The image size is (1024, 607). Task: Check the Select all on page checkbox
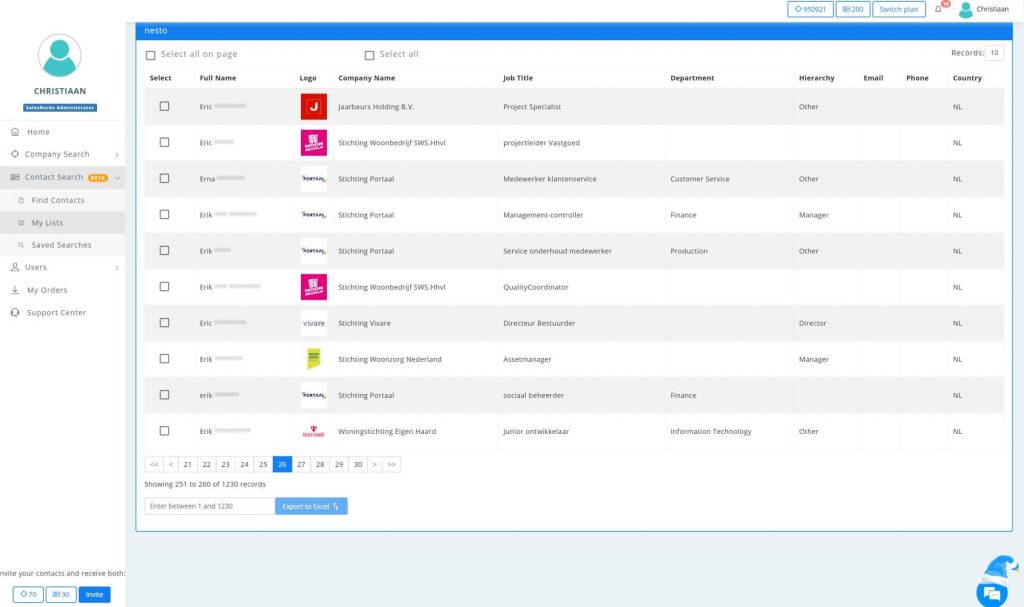tap(151, 55)
